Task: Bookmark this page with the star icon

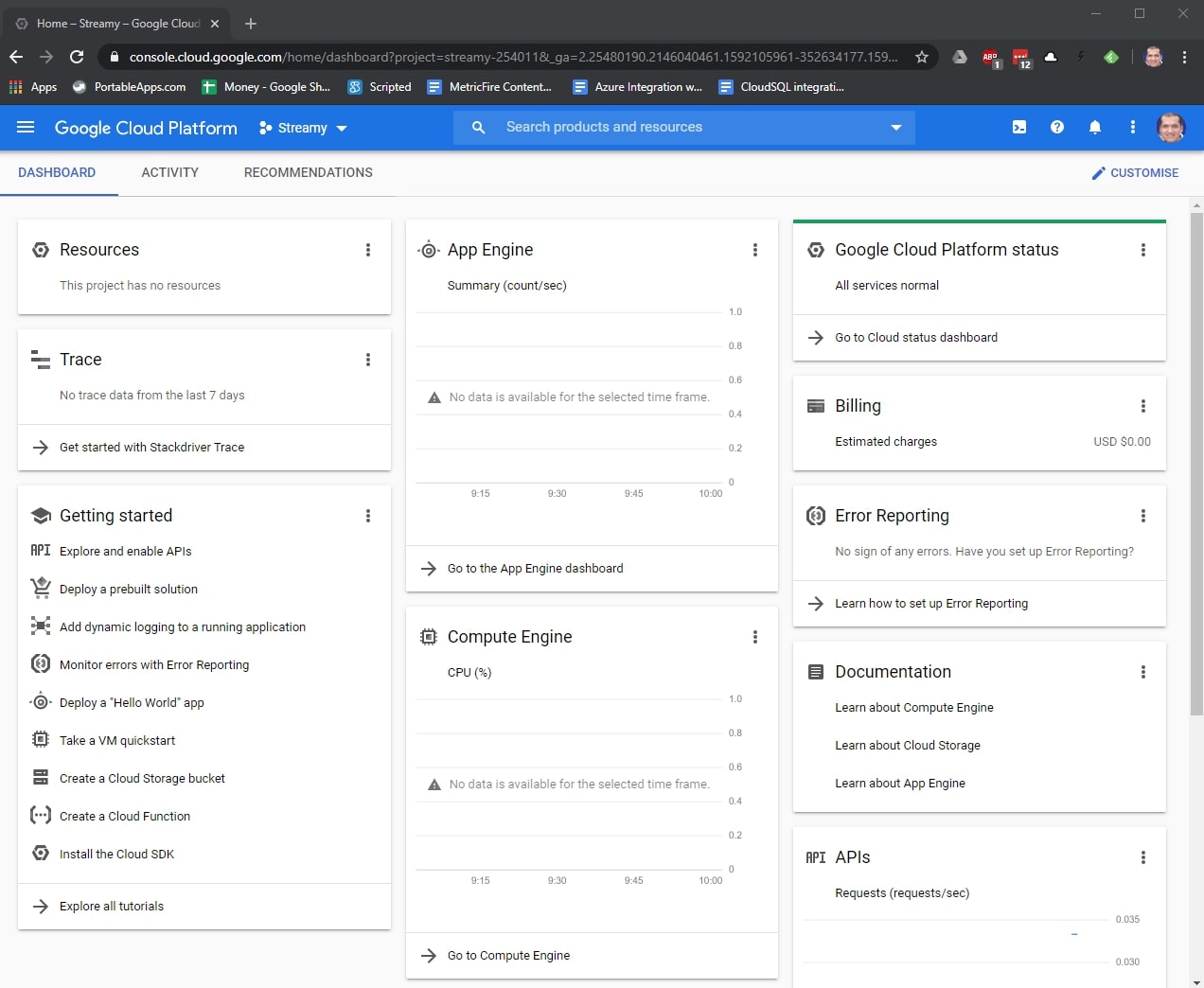Action: [x=922, y=57]
